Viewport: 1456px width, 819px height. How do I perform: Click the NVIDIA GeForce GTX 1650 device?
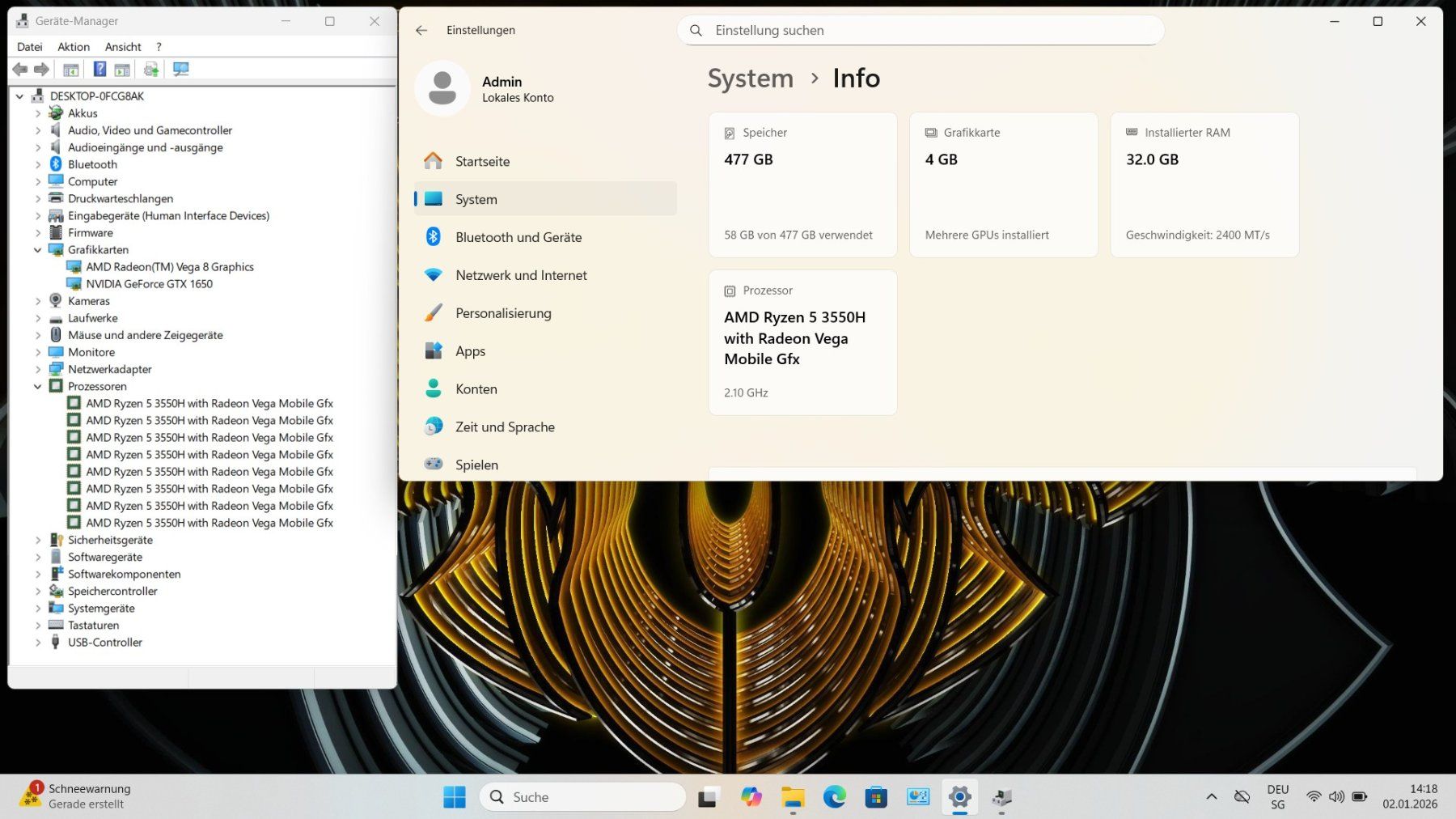point(149,283)
